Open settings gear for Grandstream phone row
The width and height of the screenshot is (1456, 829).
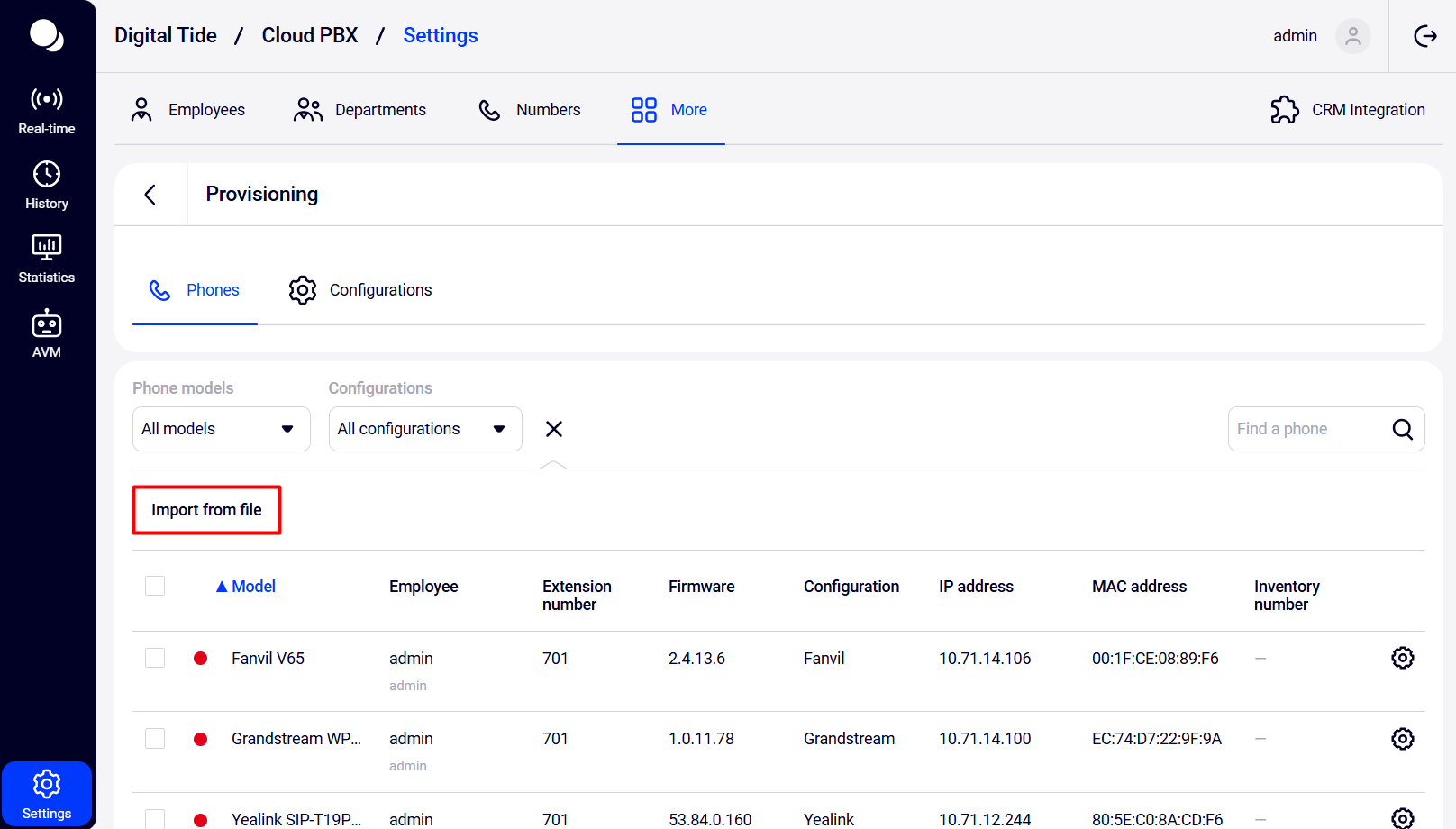point(1402,739)
